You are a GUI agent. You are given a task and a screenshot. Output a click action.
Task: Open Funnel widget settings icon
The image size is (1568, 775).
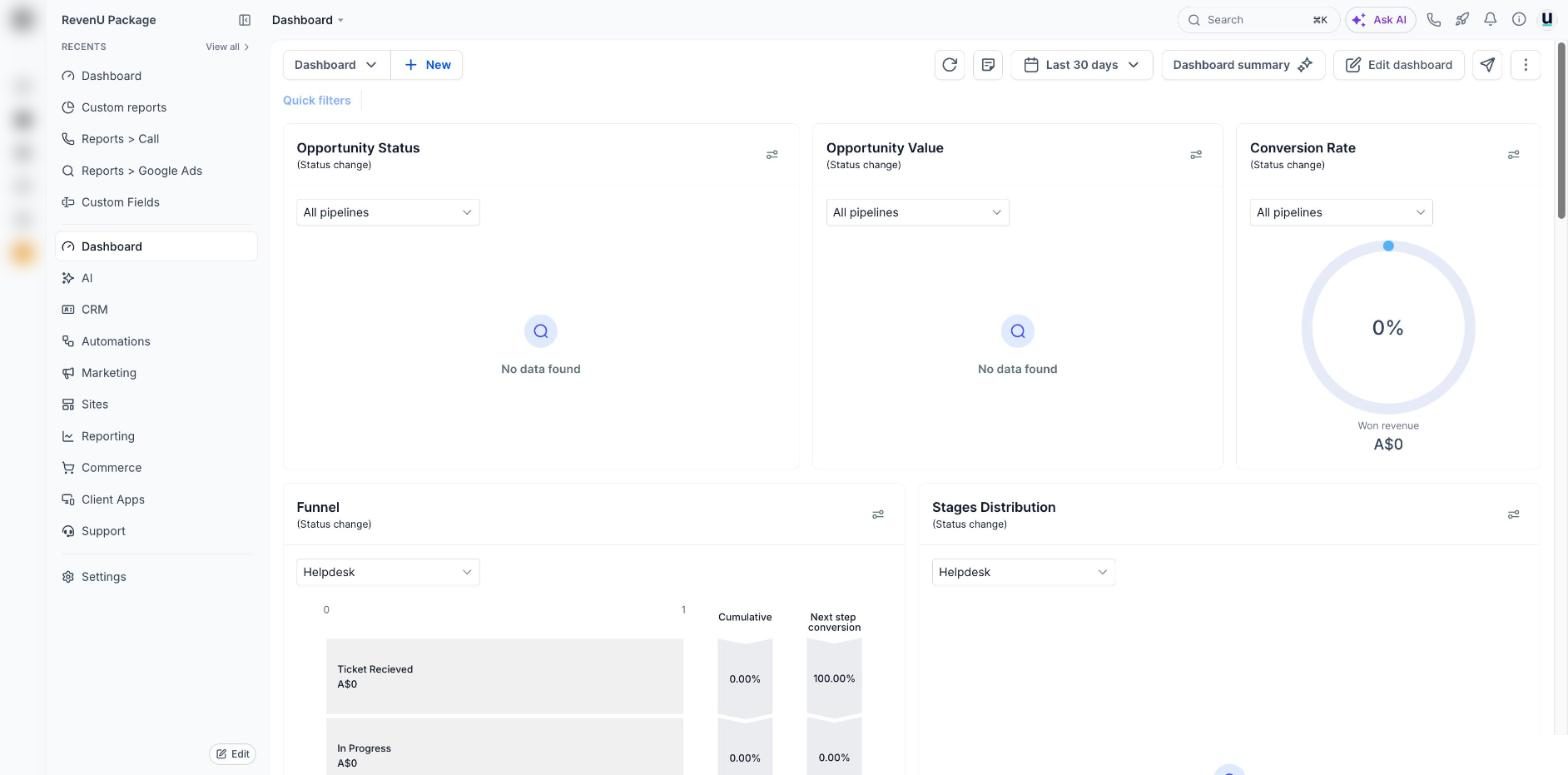click(x=878, y=515)
